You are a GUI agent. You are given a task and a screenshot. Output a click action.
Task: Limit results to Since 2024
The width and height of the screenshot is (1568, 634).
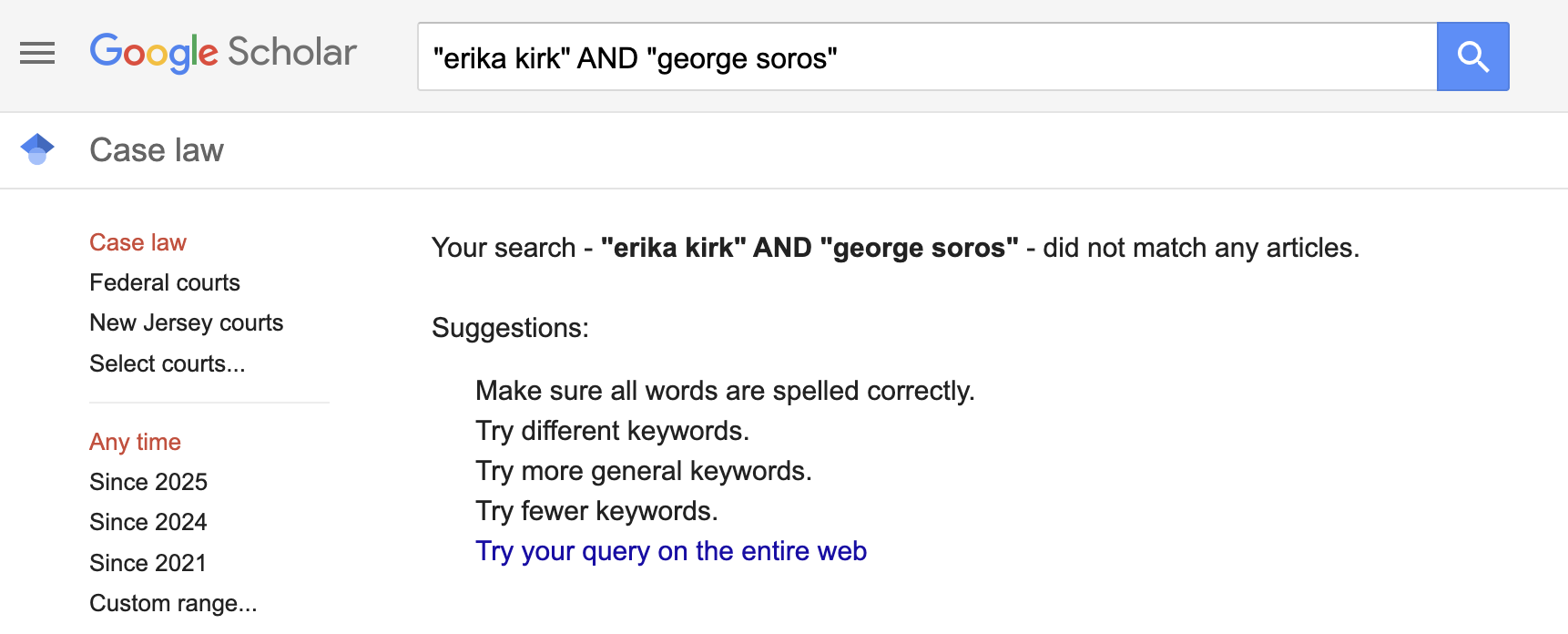click(148, 522)
